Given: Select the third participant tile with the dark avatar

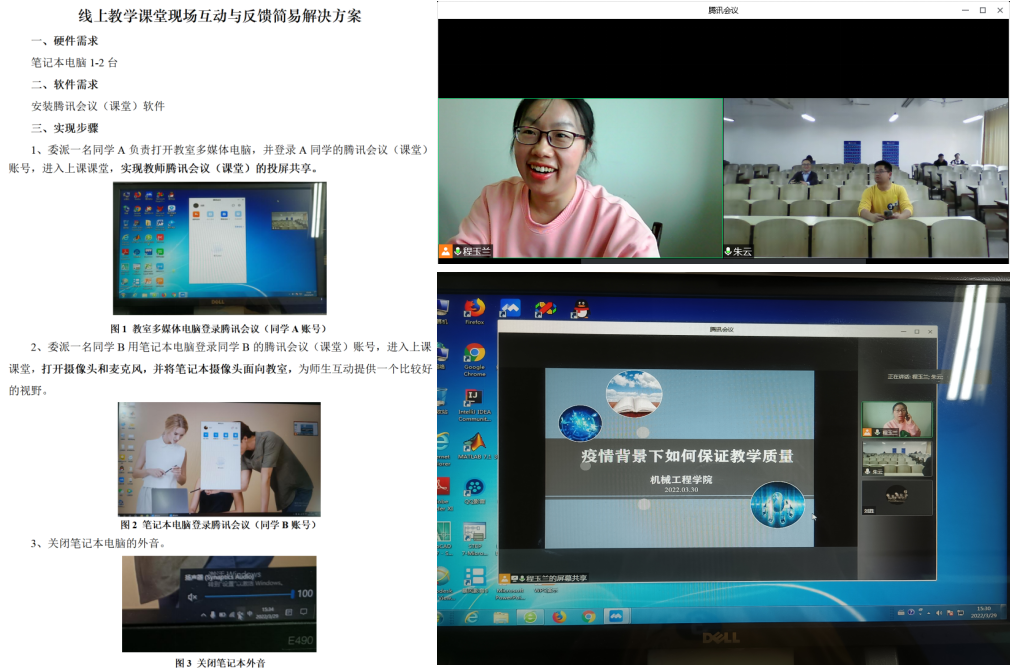Looking at the screenshot, I should (x=896, y=497).
